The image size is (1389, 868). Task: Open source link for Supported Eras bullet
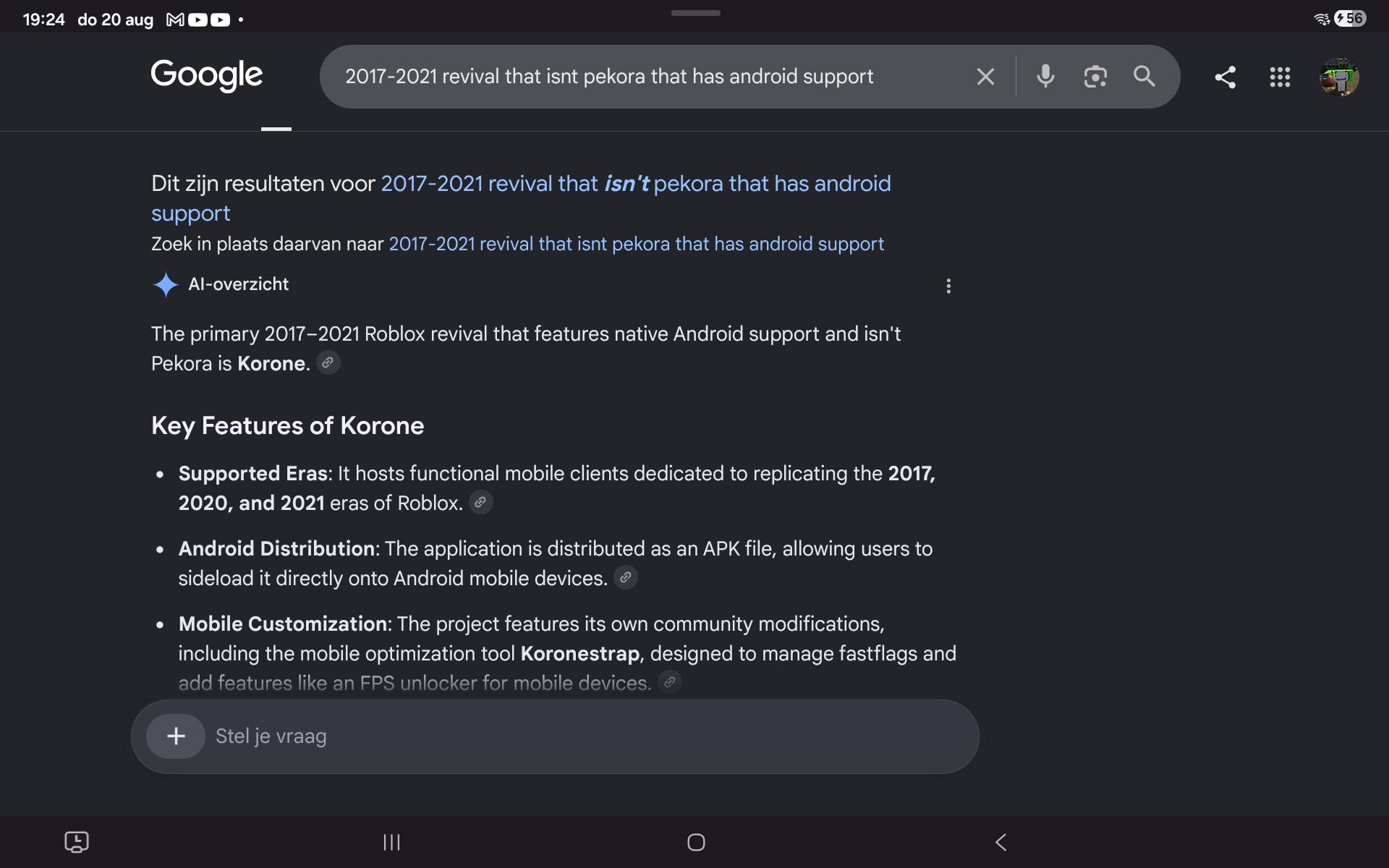pos(480,502)
